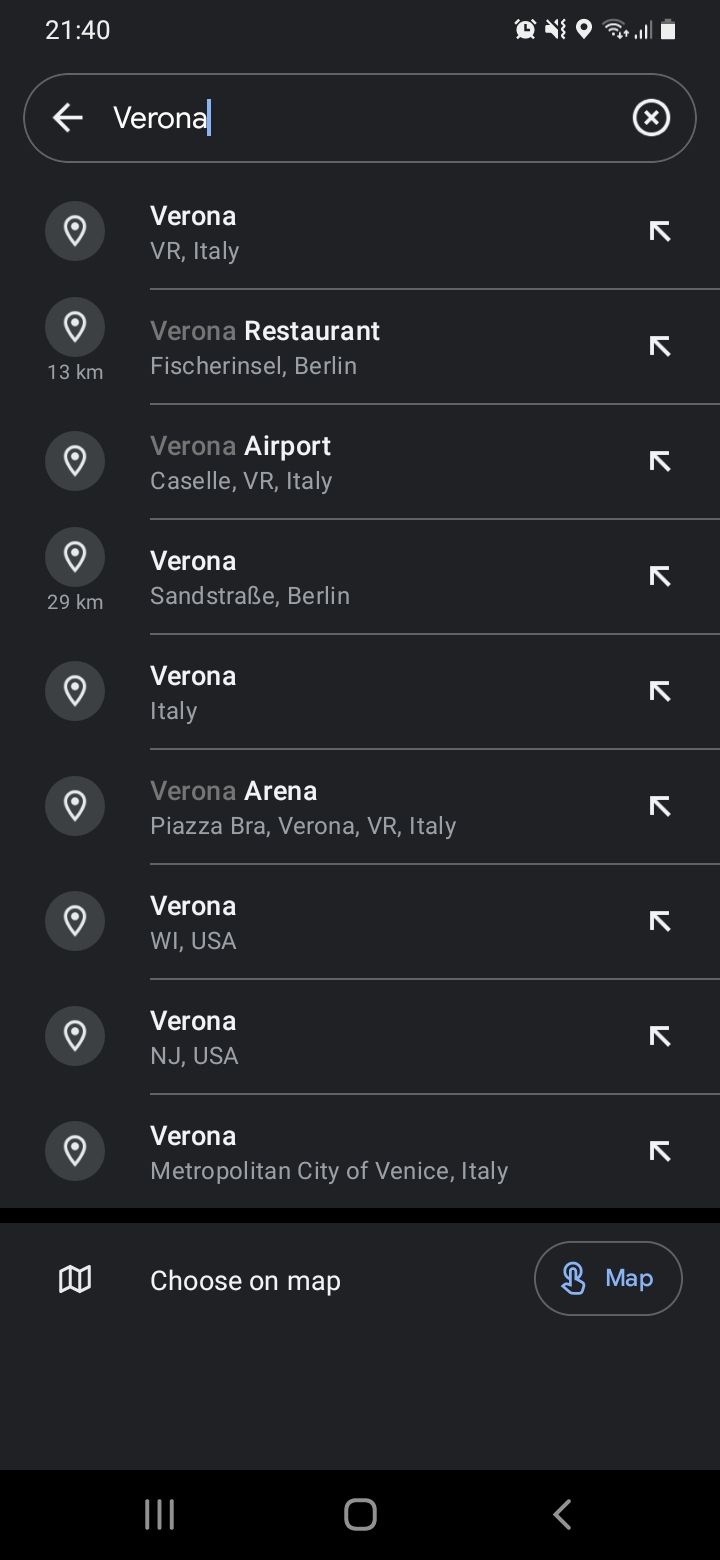Tap Choose on map option

pyautogui.click(x=245, y=1280)
